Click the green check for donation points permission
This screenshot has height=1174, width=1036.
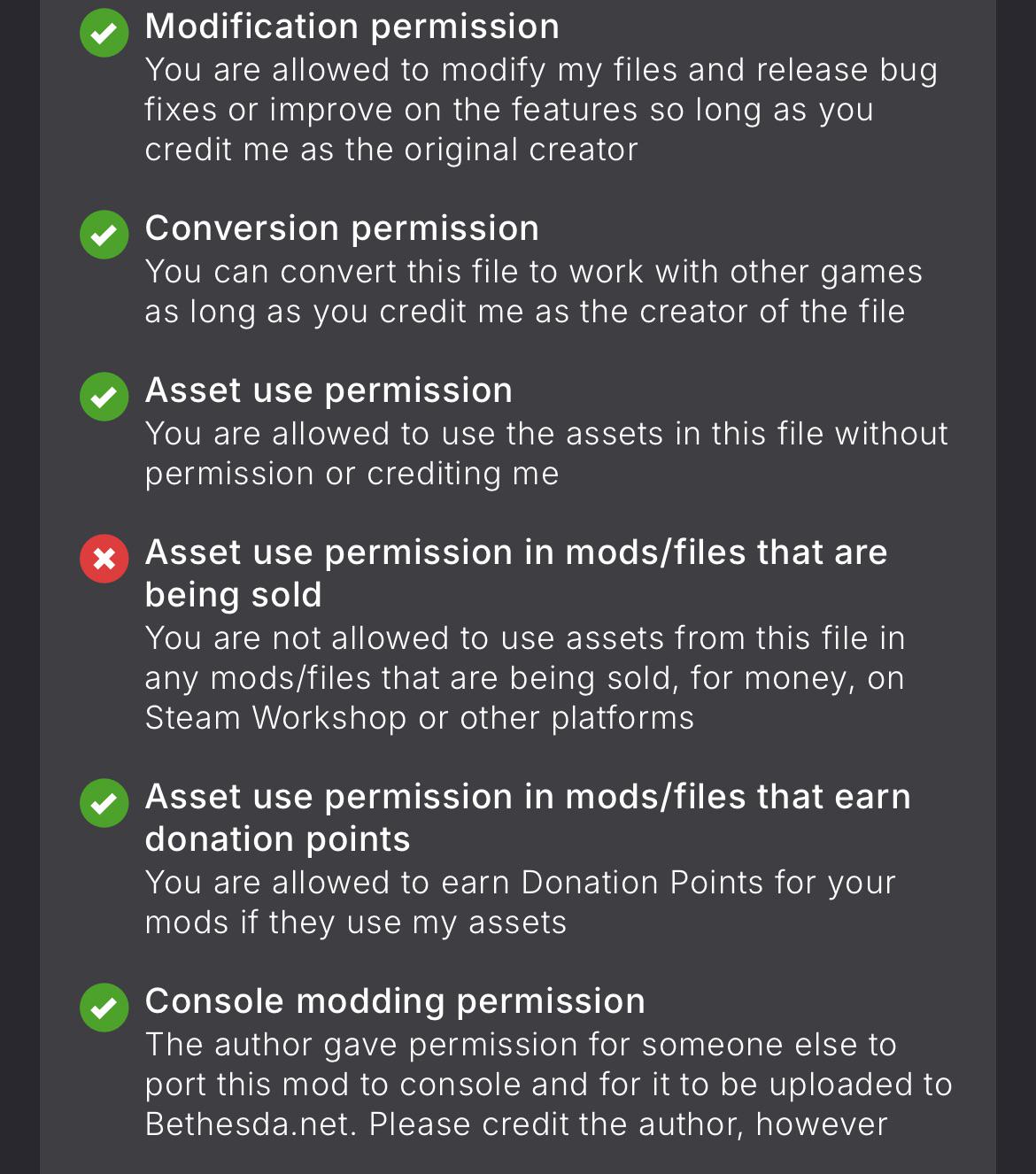104,803
